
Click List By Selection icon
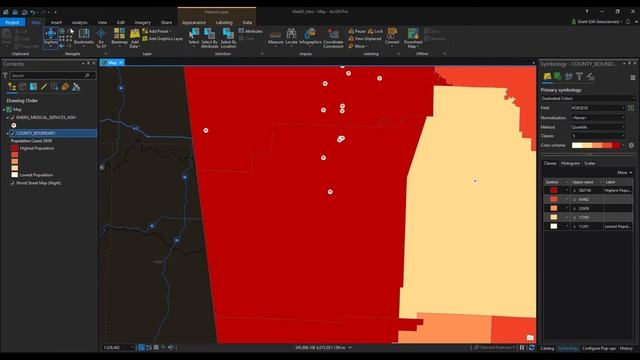pyautogui.click(x=33, y=87)
